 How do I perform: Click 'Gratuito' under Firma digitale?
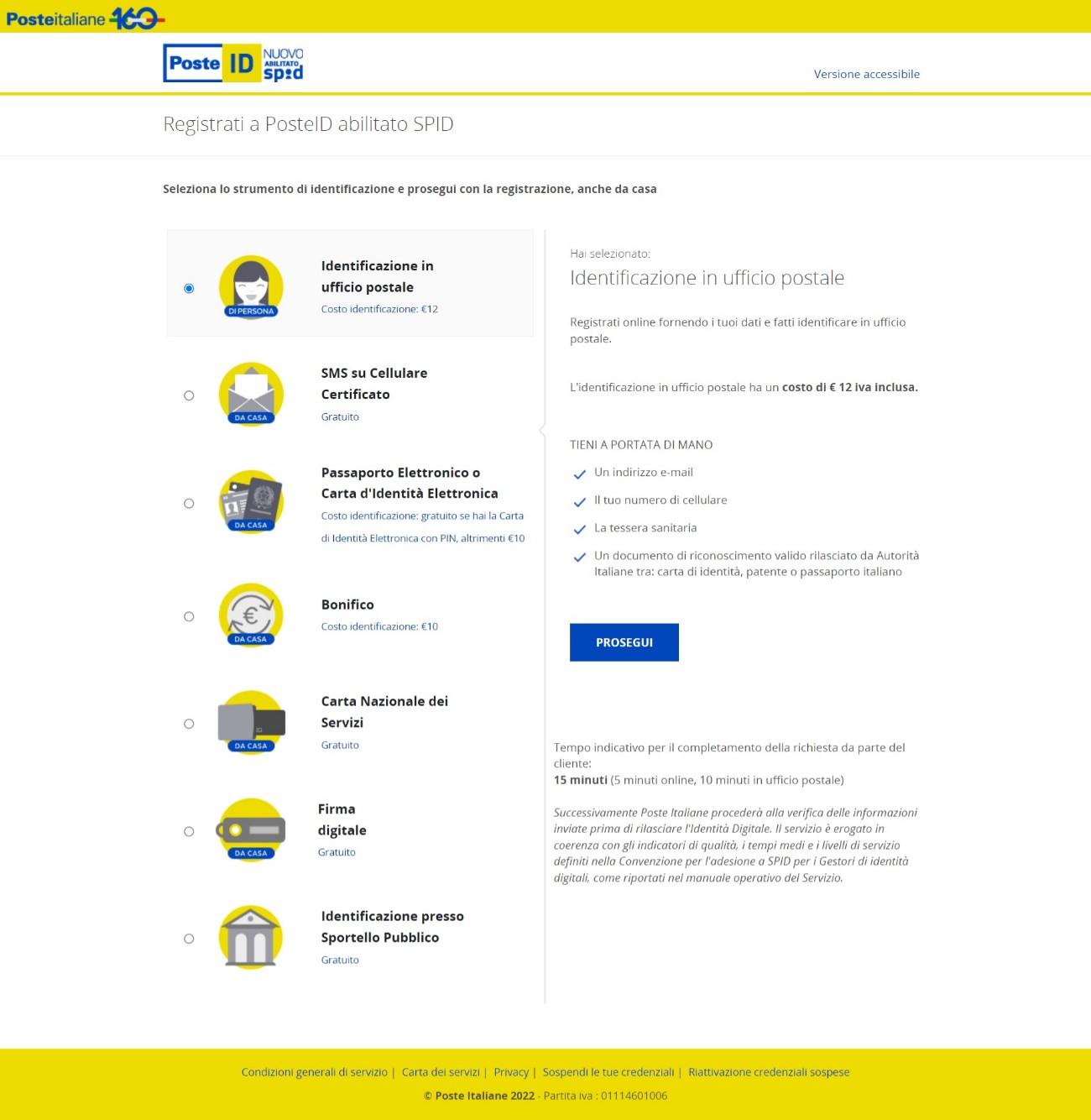point(337,852)
